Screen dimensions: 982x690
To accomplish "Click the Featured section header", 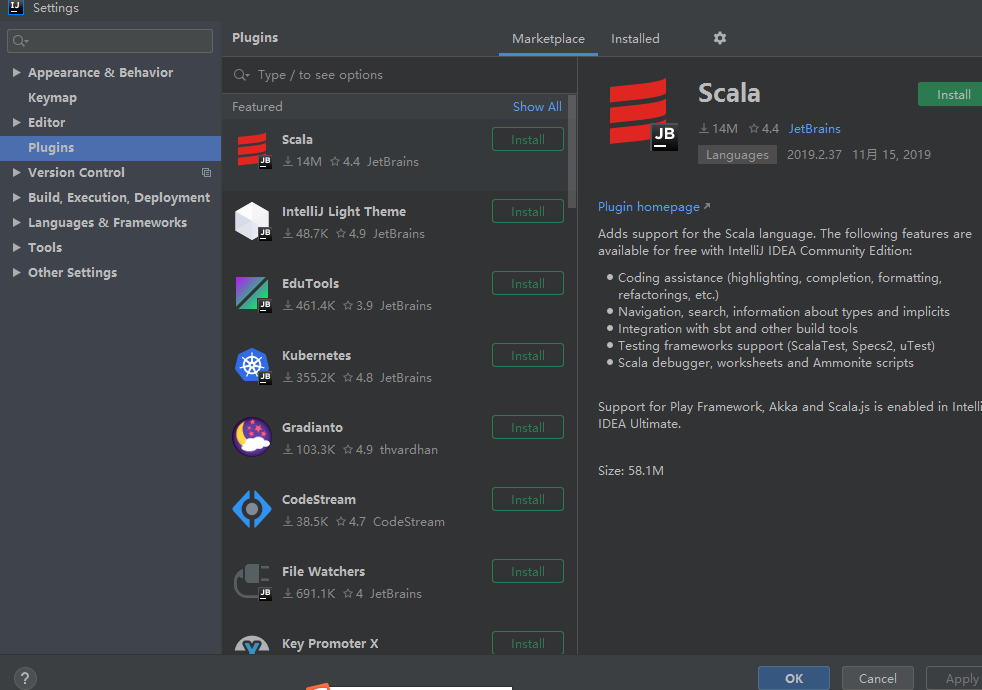I will [257, 107].
